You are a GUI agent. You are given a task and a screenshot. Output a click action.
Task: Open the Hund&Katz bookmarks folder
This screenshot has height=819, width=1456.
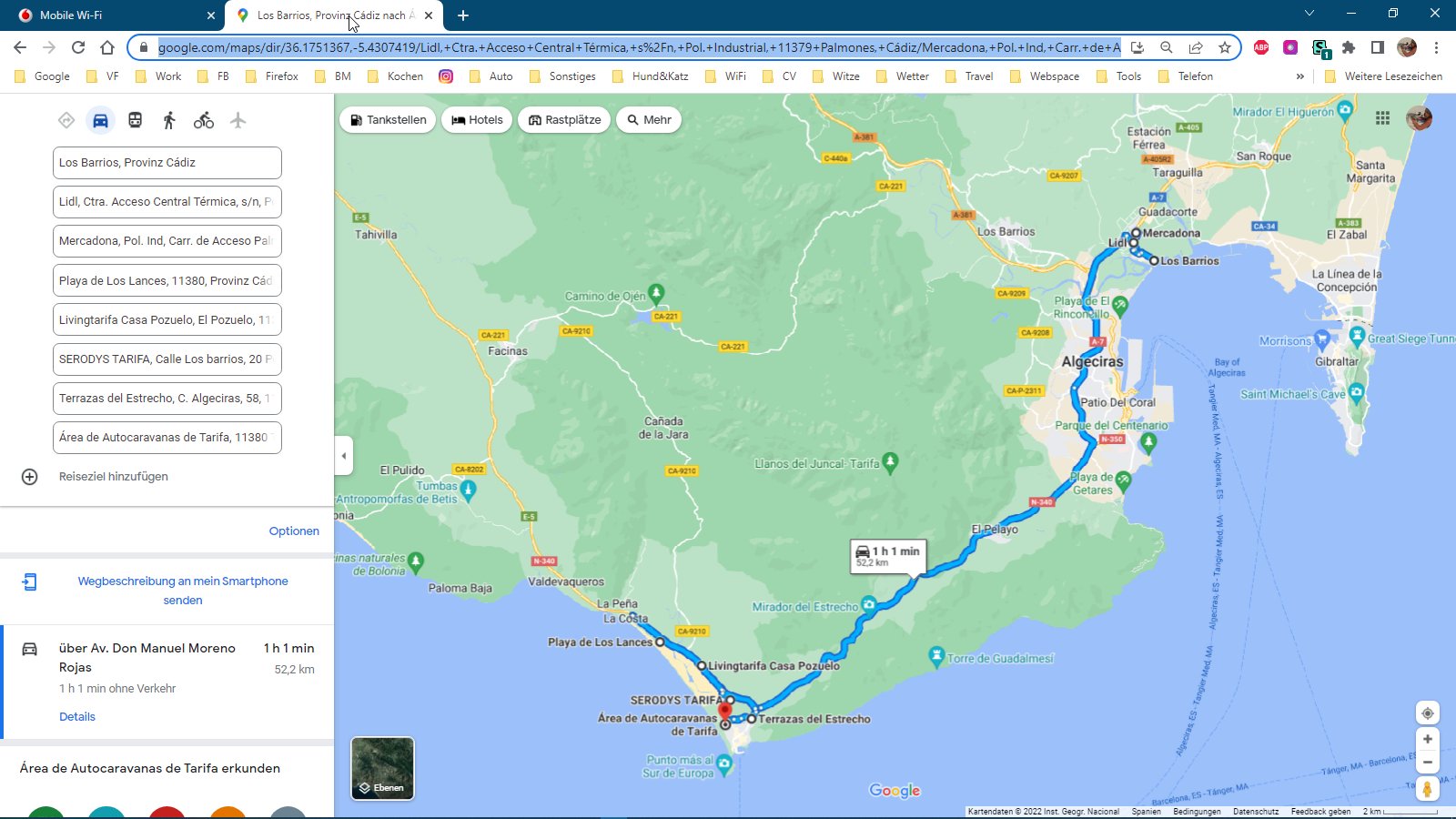click(650, 76)
